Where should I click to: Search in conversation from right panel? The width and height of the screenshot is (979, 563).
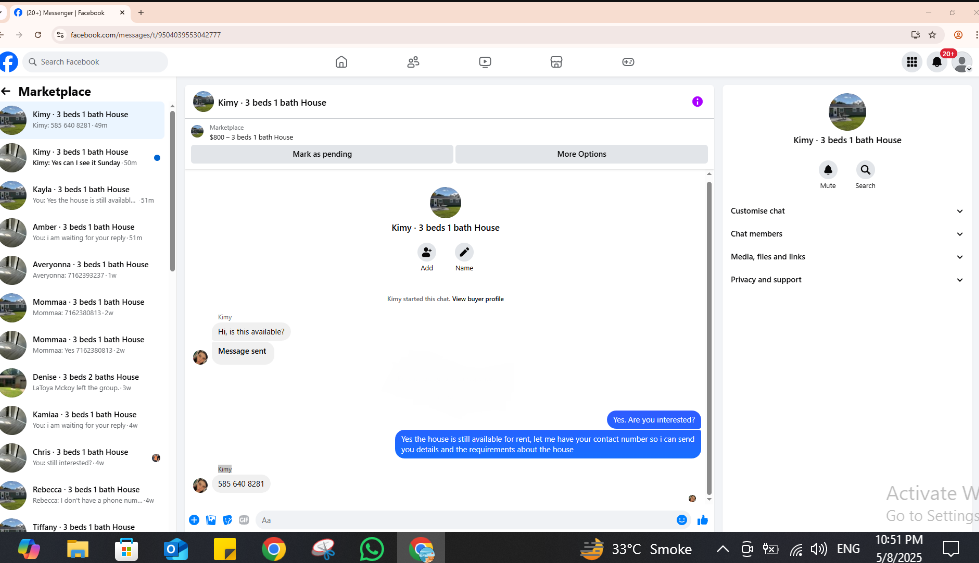865,170
